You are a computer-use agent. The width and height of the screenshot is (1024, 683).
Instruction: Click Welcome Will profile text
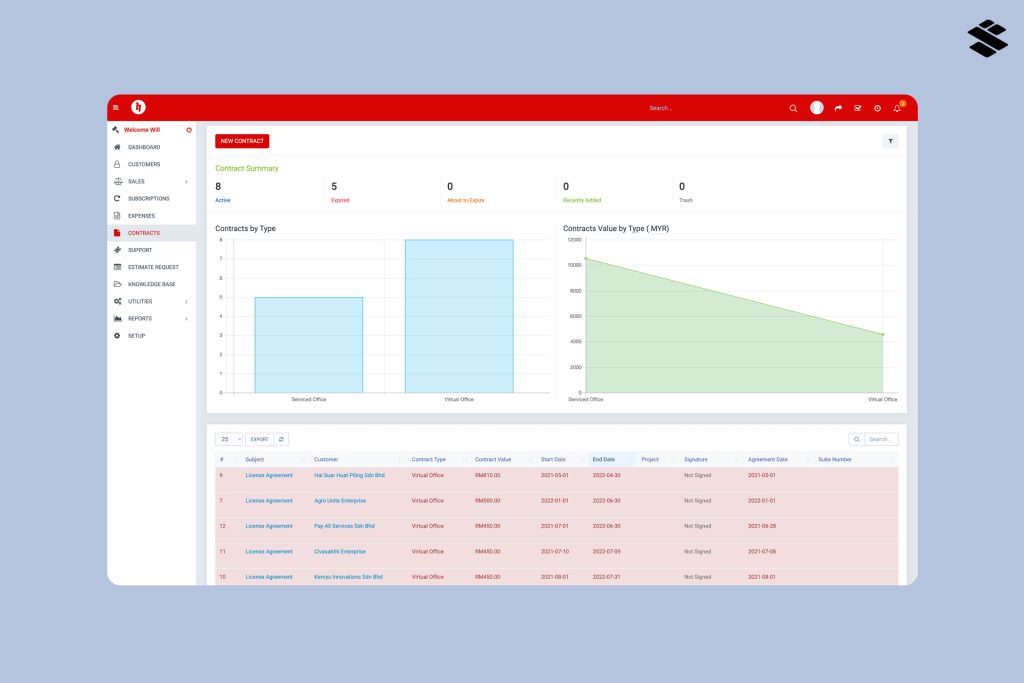pos(142,130)
